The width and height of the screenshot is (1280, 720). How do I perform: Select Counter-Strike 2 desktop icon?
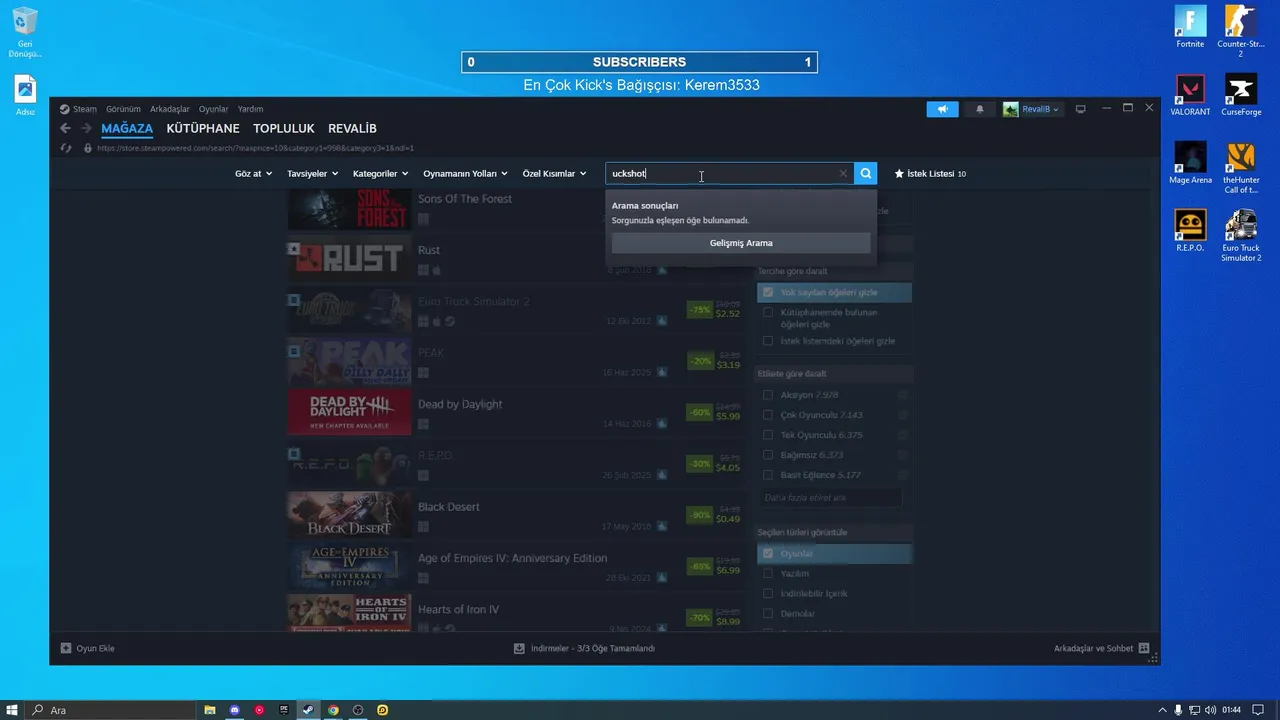(1241, 31)
